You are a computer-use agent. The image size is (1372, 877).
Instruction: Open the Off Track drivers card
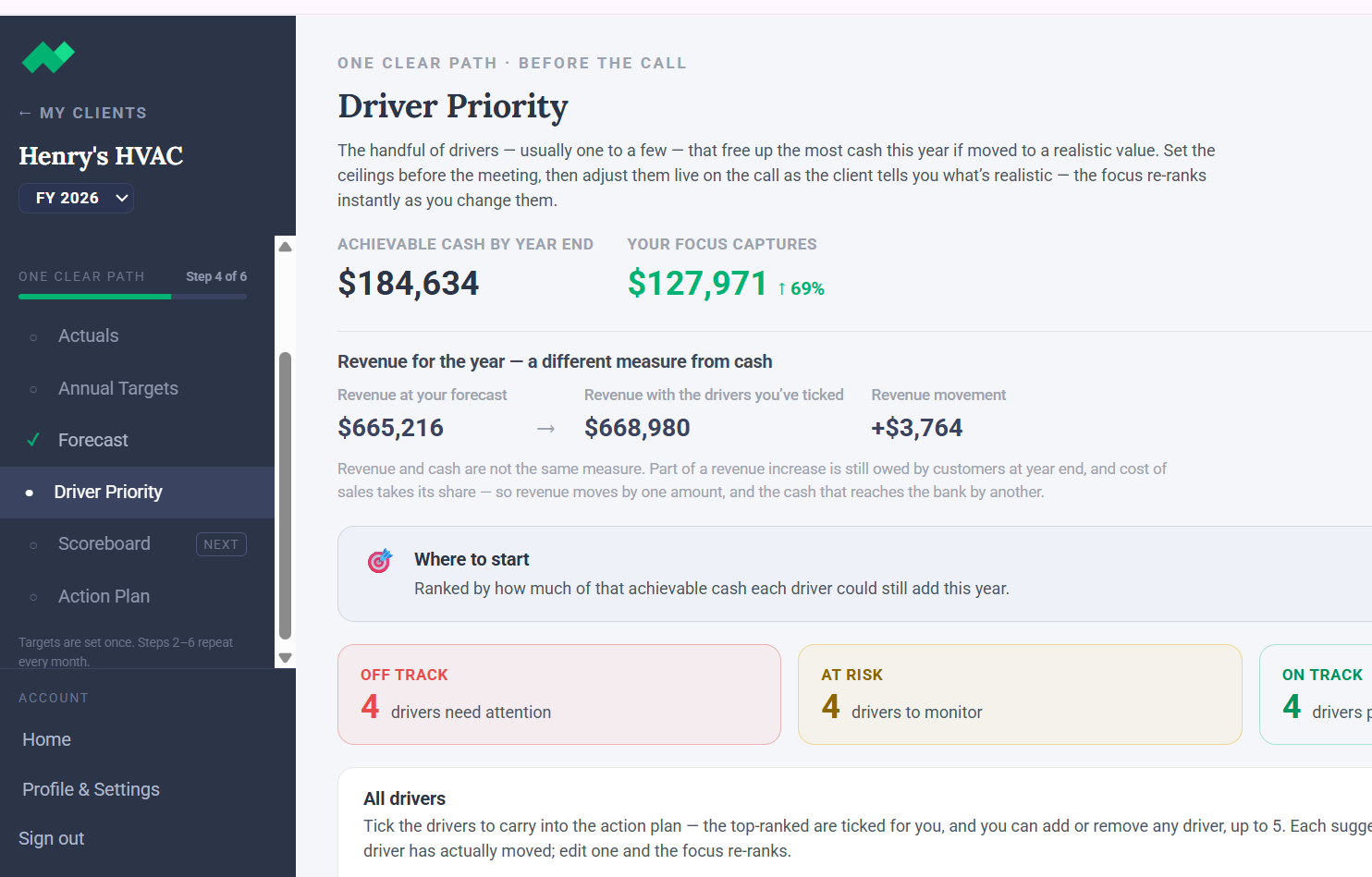coord(559,694)
